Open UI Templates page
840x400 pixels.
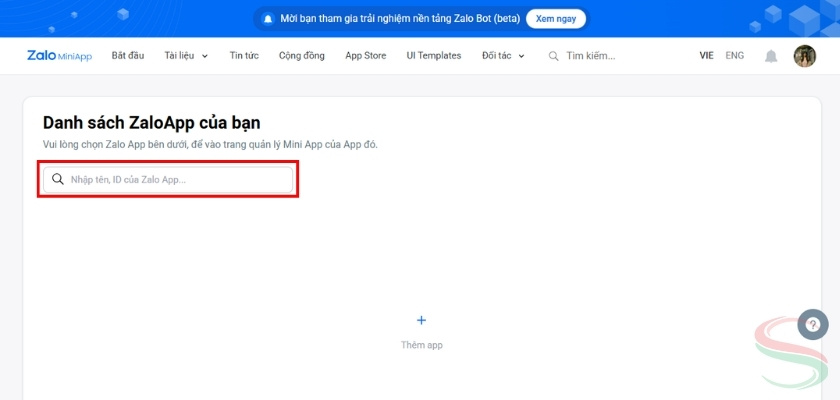[x=434, y=56]
